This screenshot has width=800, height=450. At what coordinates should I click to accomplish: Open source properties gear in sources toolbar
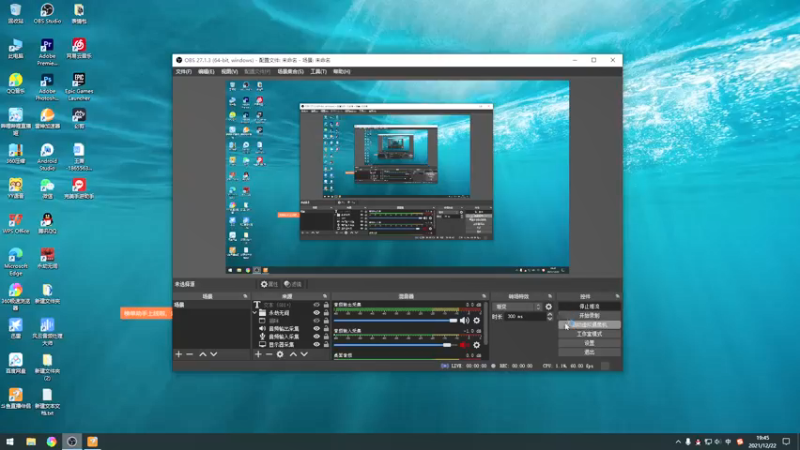point(280,354)
